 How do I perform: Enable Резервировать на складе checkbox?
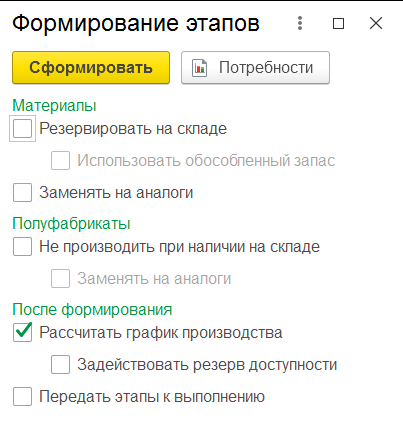(22, 128)
